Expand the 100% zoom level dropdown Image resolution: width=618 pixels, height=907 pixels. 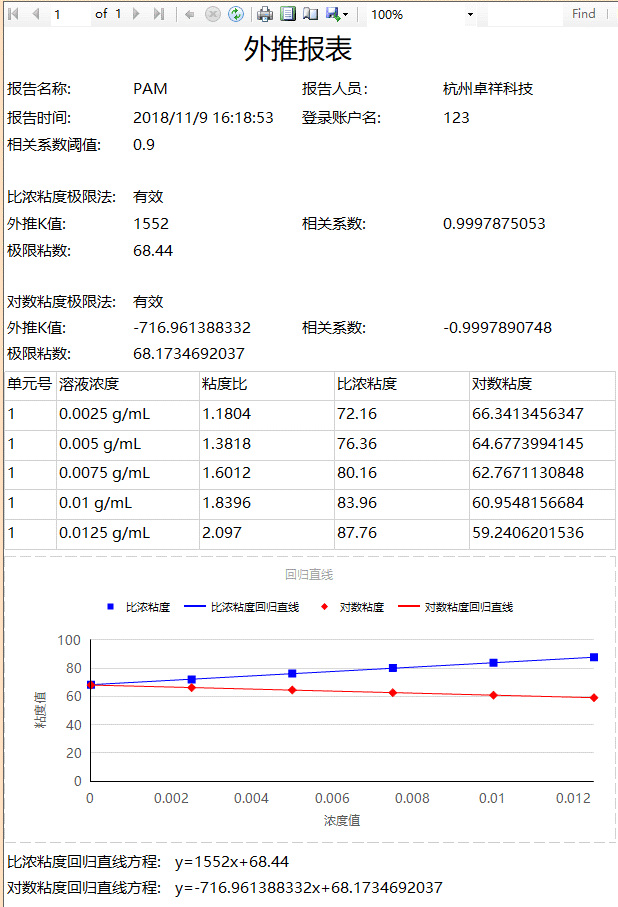click(471, 15)
